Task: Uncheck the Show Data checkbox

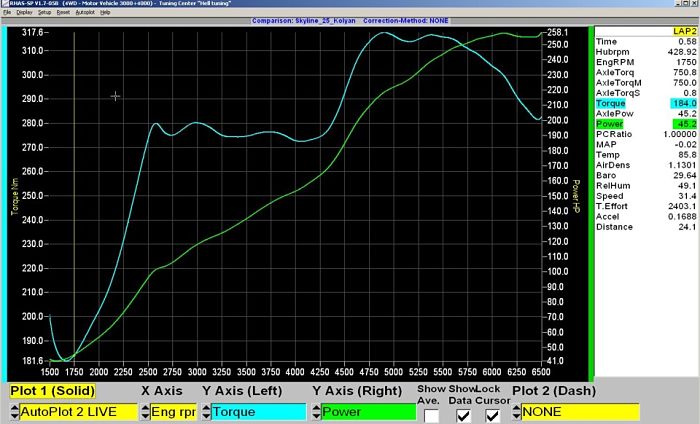Action: 463,416
